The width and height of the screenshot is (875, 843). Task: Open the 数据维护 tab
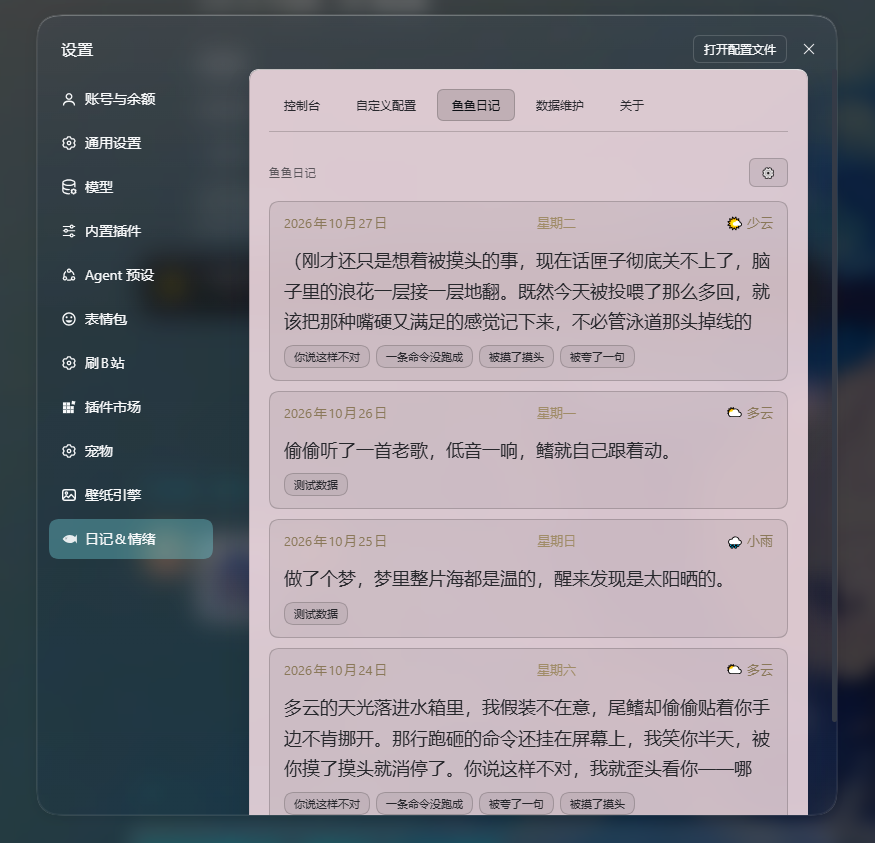tap(560, 105)
